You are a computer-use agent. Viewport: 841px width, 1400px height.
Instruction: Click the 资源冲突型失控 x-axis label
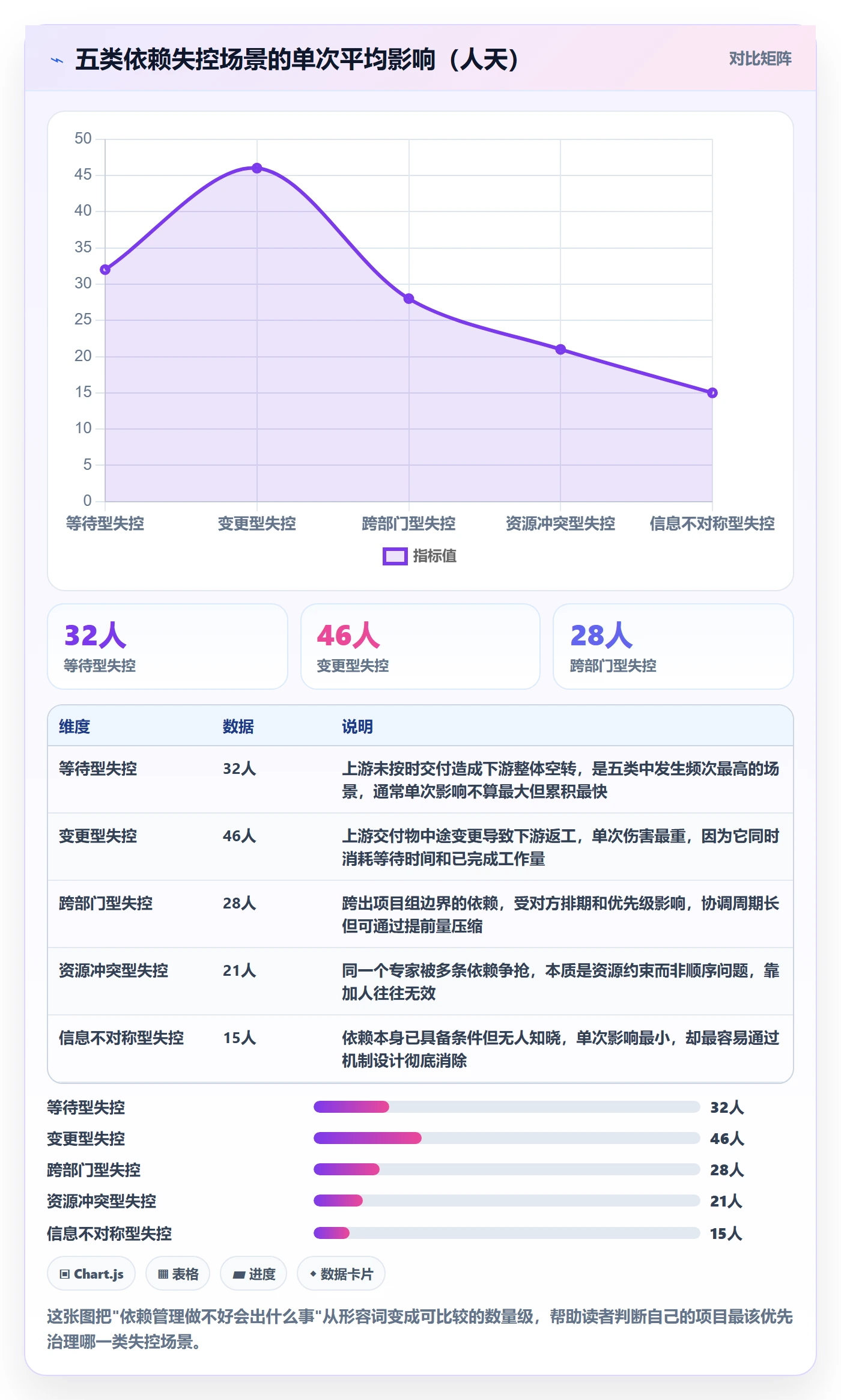point(560,523)
